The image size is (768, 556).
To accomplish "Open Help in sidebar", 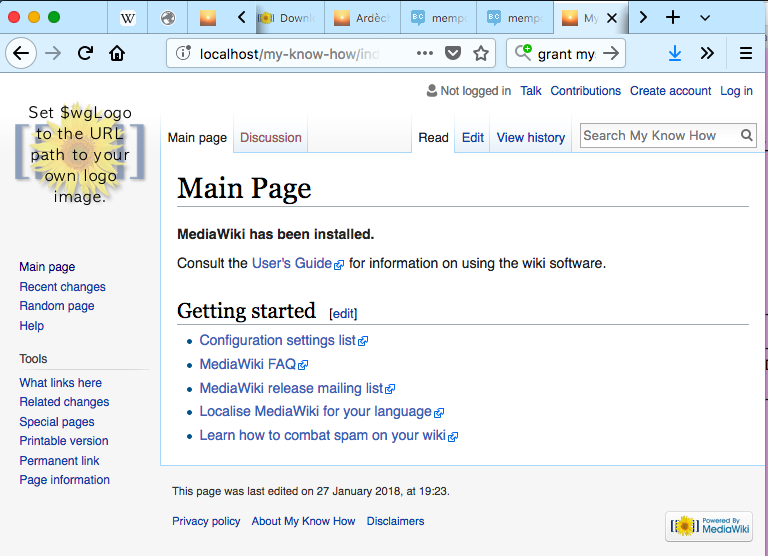I will point(31,326).
